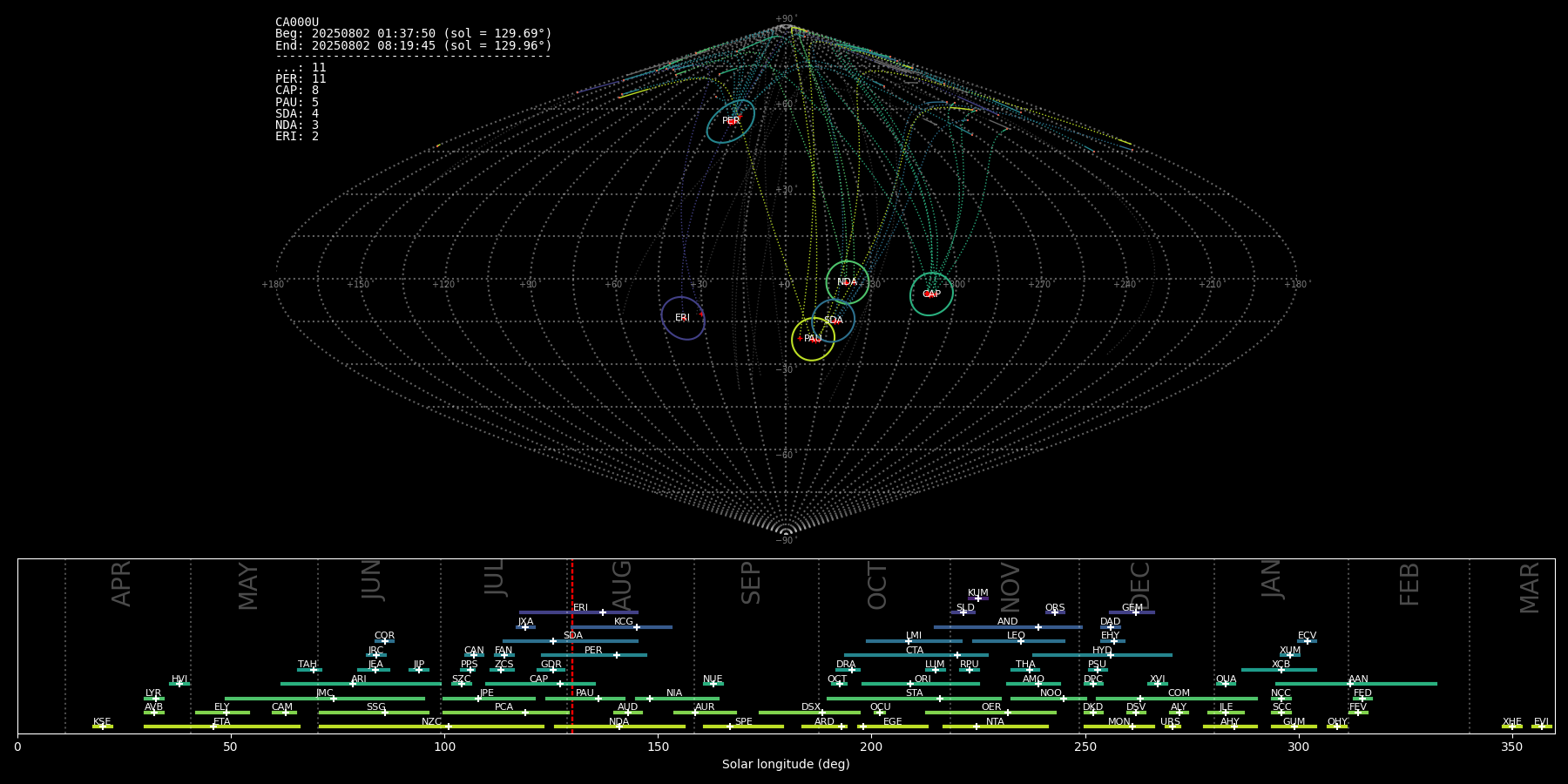Image resolution: width=1568 pixels, height=784 pixels.
Task: Select the yellow PAU radiant circle
Action: pyautogui.click(x=813, y=339)
